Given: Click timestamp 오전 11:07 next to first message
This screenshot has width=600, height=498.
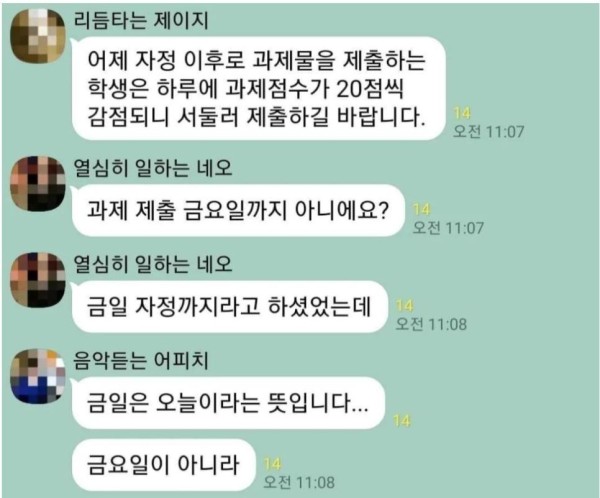Looking at the screenshot, I should pyautogui.click(x=489, y=132).
